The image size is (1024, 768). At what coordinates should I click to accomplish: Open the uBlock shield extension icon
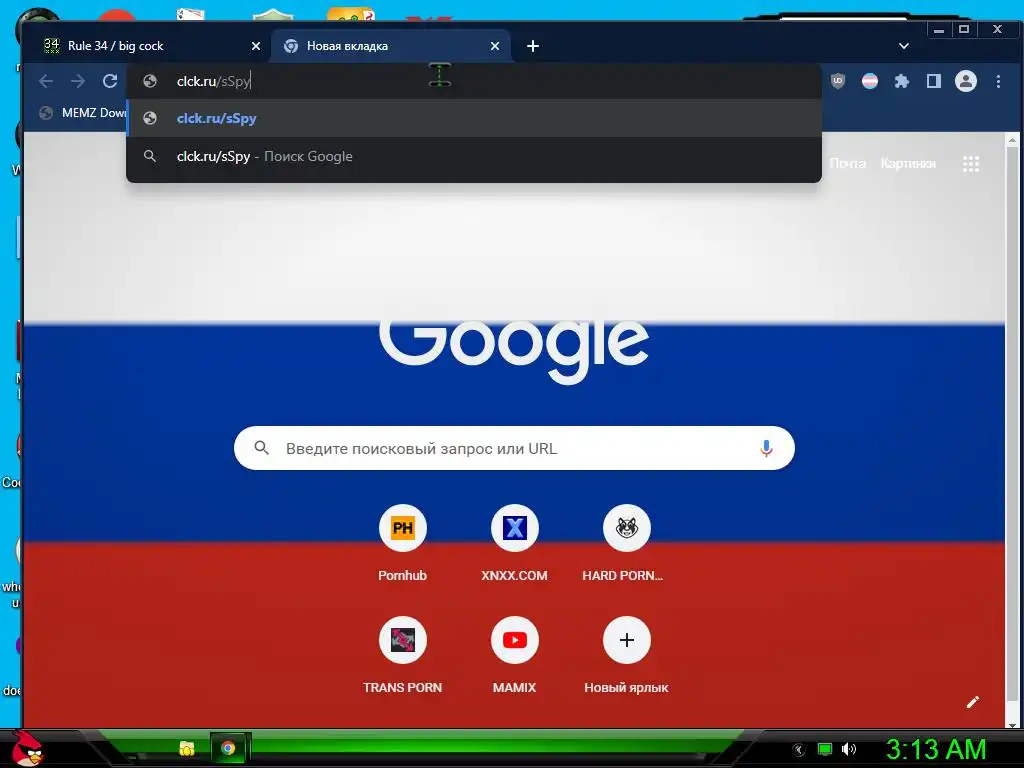pyautogui.click(x=838, y=81)
